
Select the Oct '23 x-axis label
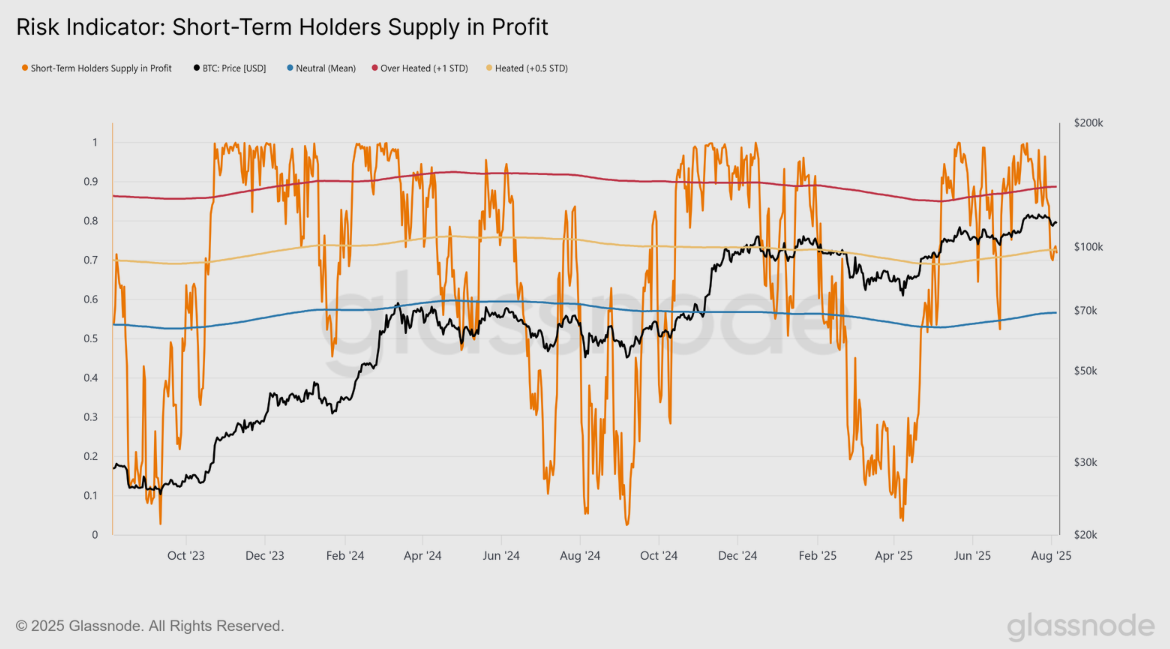[186, 555]
